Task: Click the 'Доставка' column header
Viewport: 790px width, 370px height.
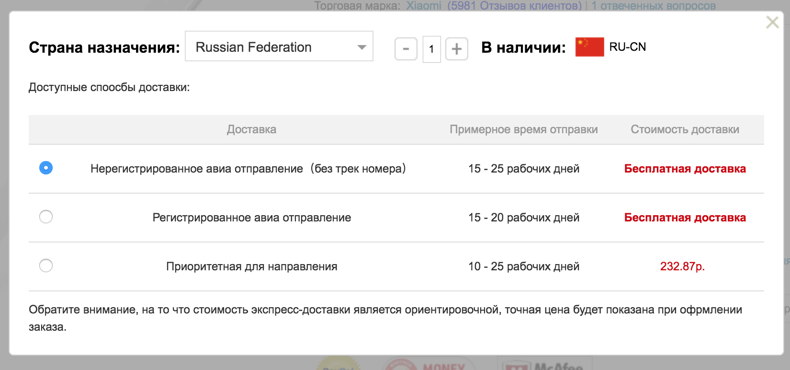Action: tap(251, 130)
